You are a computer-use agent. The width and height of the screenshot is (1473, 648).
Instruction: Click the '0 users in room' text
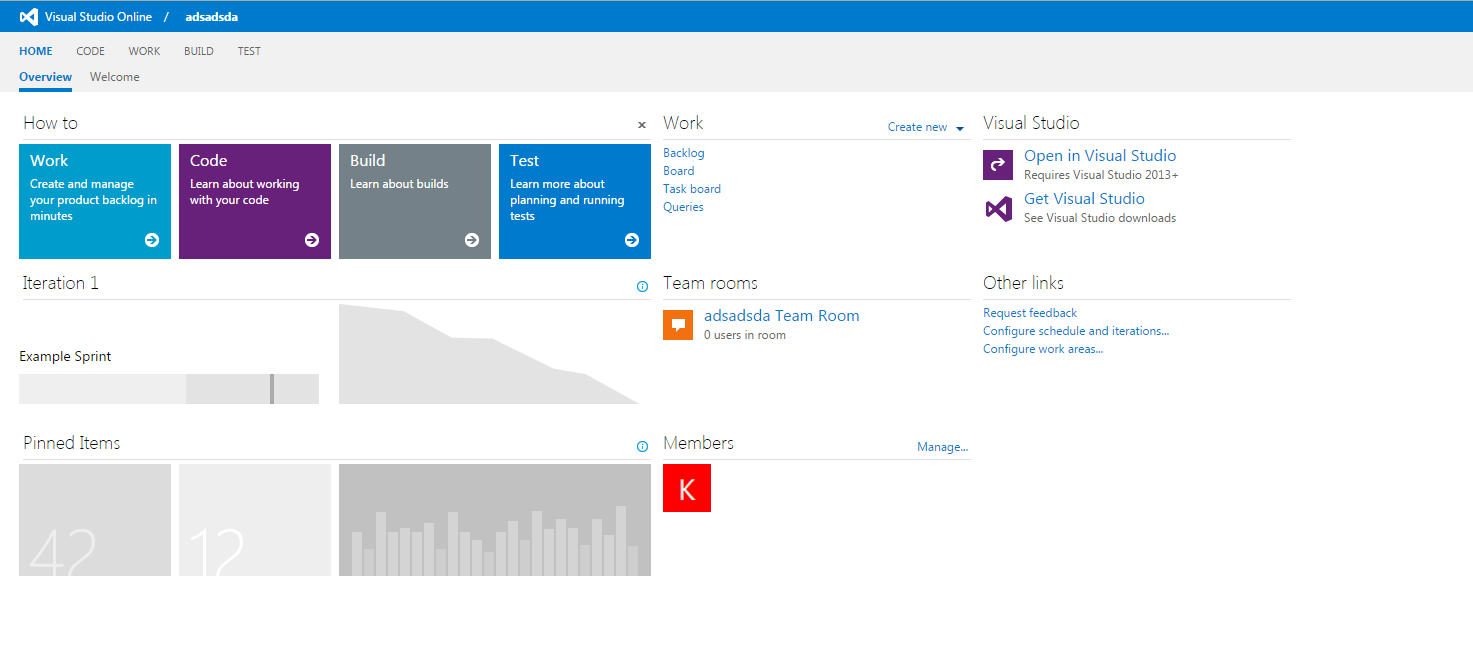[x=745, y=335]
